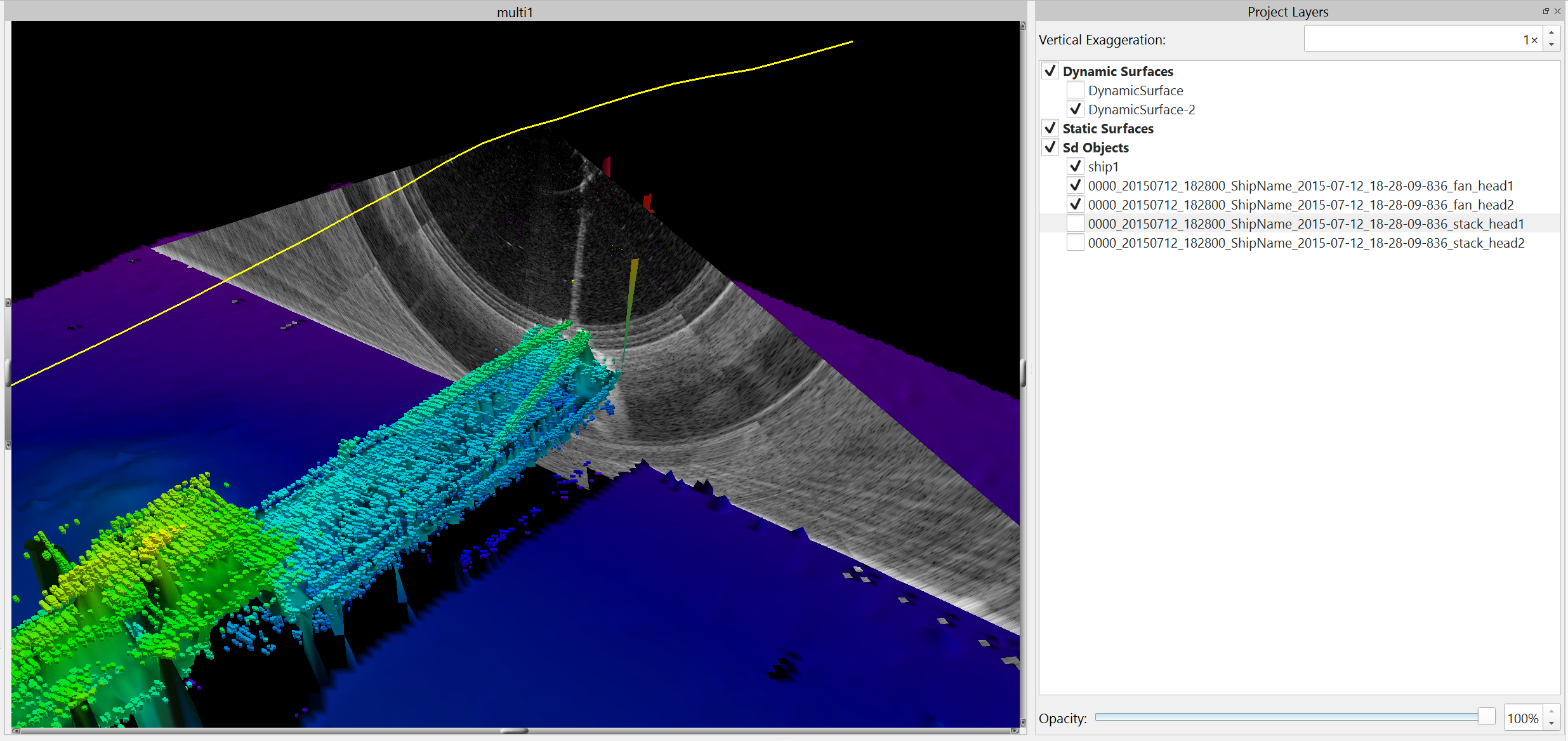Toggle the Sd Objects group checkbox
This screenshot has width=1568, height=741.
[x=1050, y=147]
